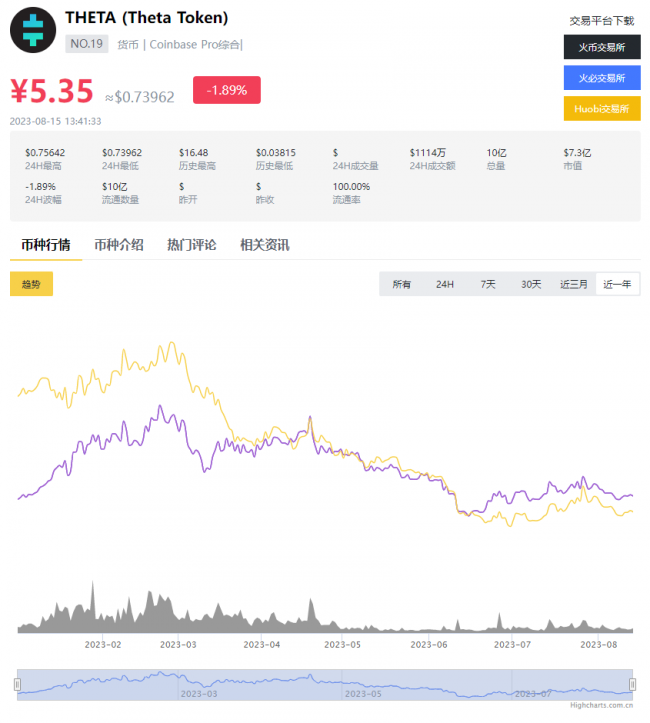
Task: Switch to the 相关资讯 tab
Action: coord(265,245)
